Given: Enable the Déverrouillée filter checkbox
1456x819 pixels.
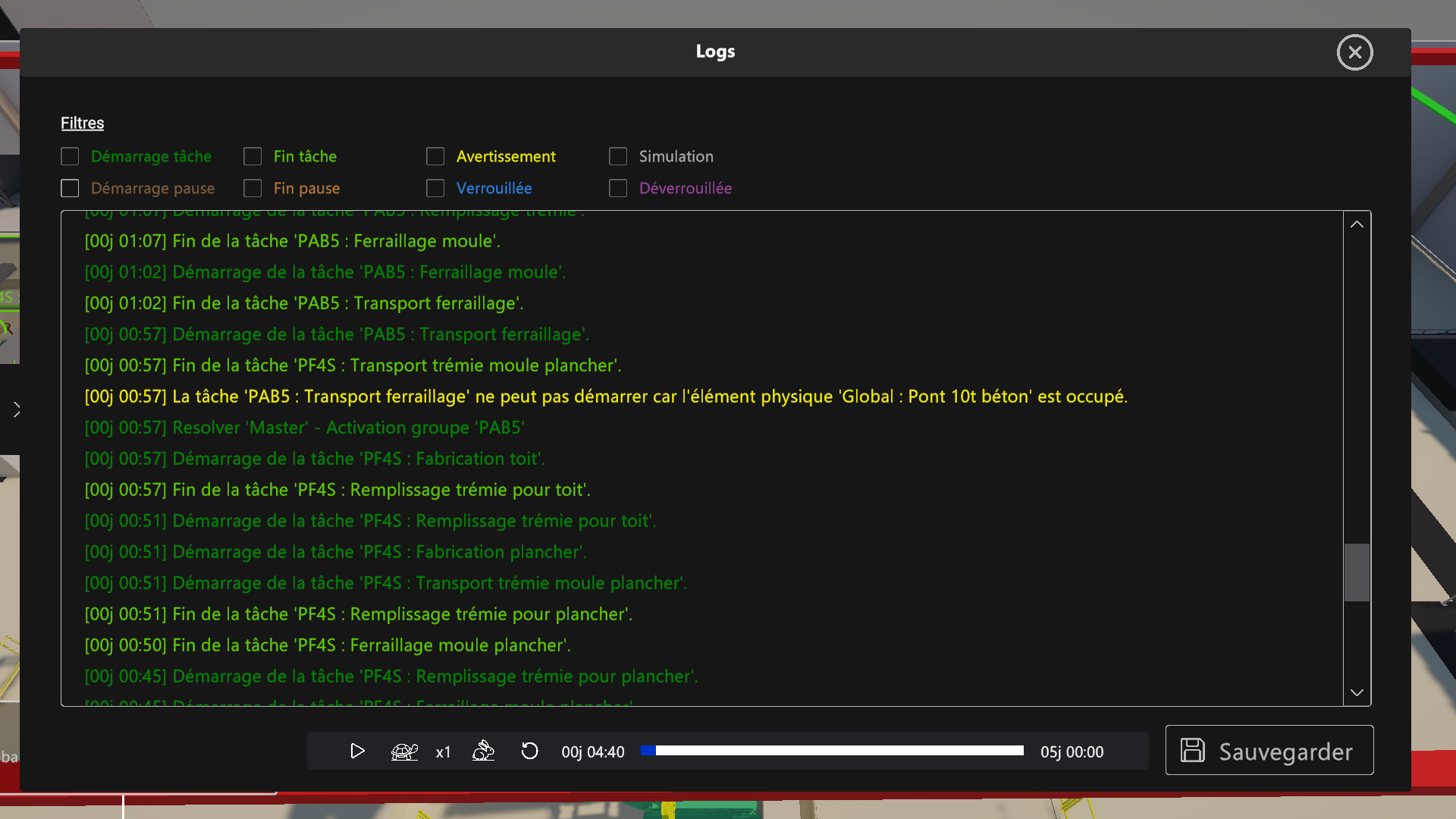Looking at the screenshot, I should pyautogui.click(x=618, y=188).
